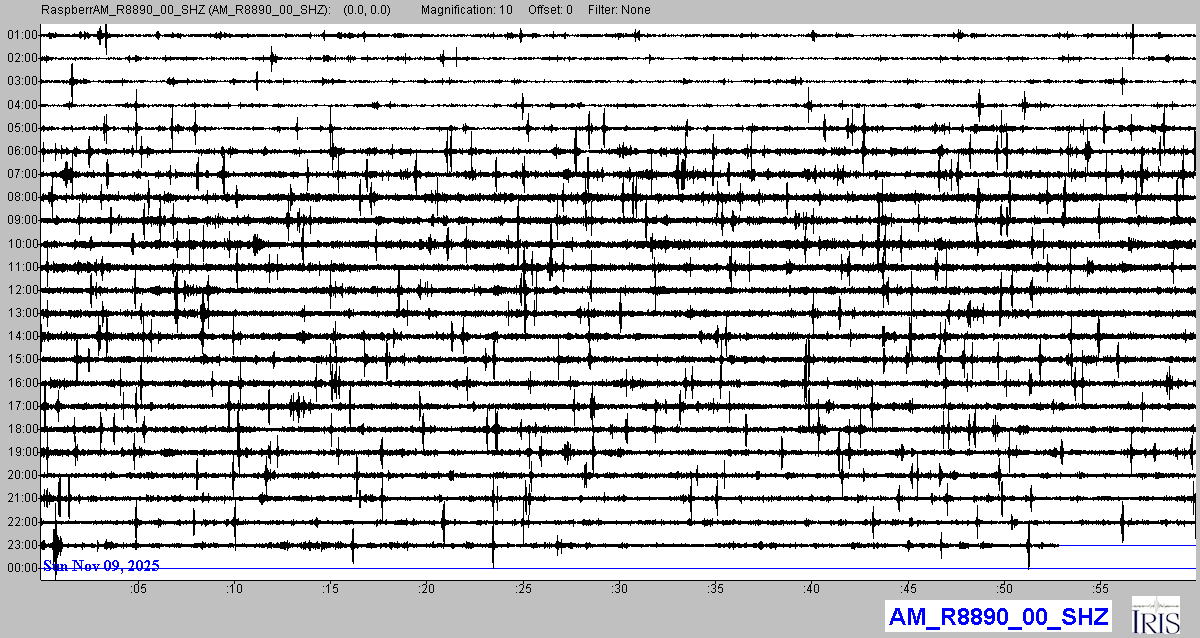
Task: Click the :45 minute axis tick
Action: (x=909, y=589)
